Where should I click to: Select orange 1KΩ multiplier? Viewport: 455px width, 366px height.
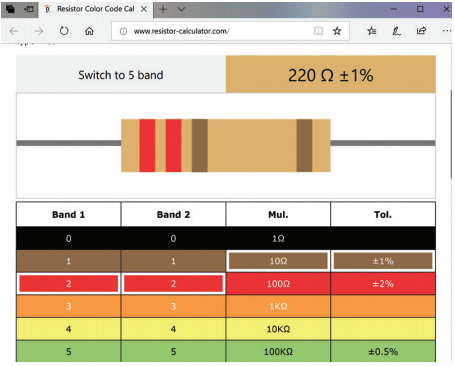(x=278, y=306)
